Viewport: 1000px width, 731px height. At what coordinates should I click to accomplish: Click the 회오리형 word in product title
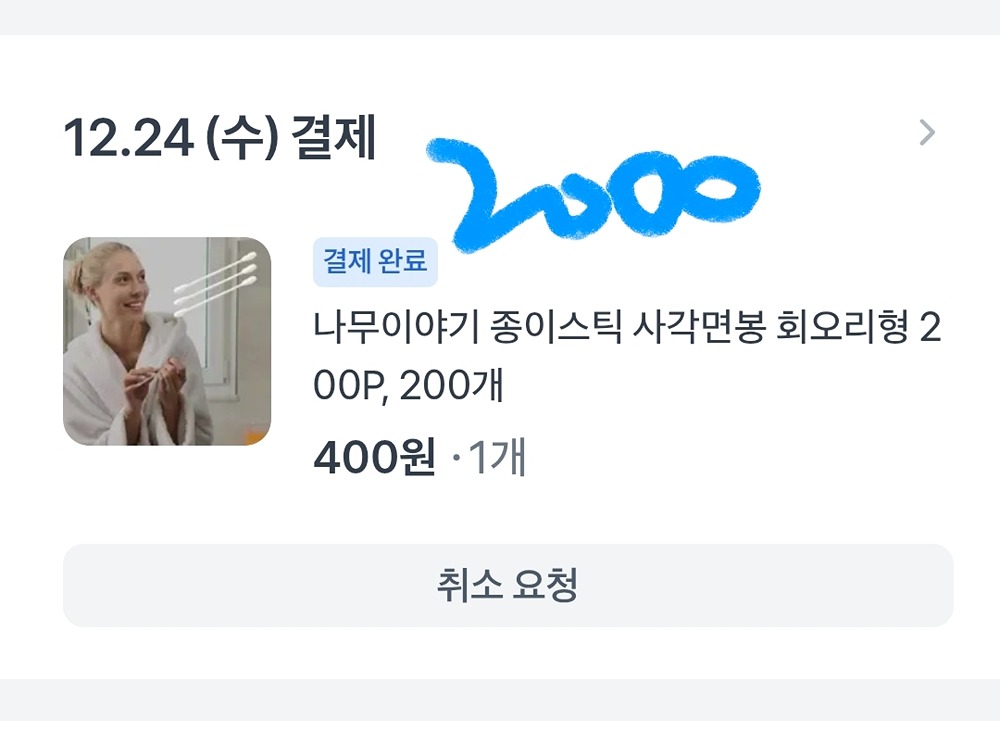click(842, 327)
